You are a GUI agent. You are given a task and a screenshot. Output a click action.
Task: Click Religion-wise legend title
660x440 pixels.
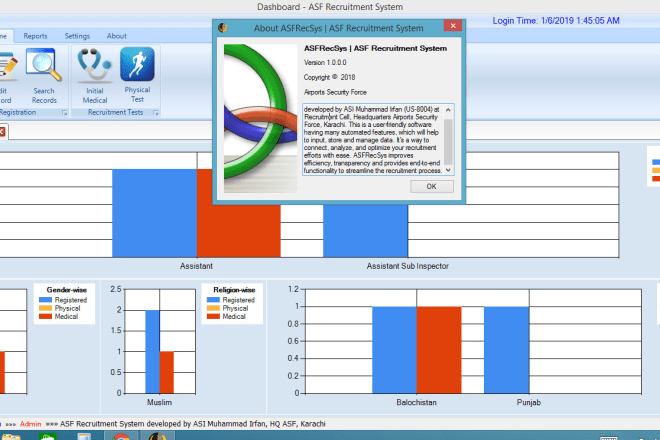click(234, 290)
